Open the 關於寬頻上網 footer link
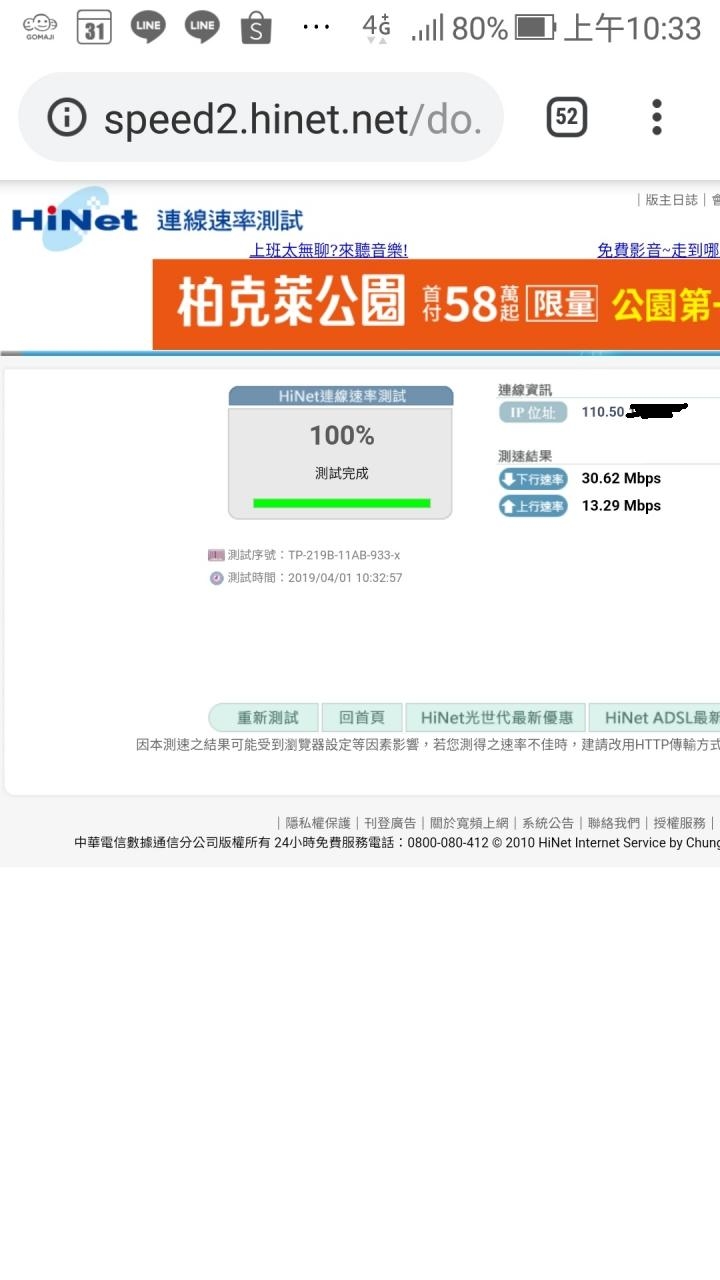The height and width of the screenshot is (1280, 720). [469, 823]
